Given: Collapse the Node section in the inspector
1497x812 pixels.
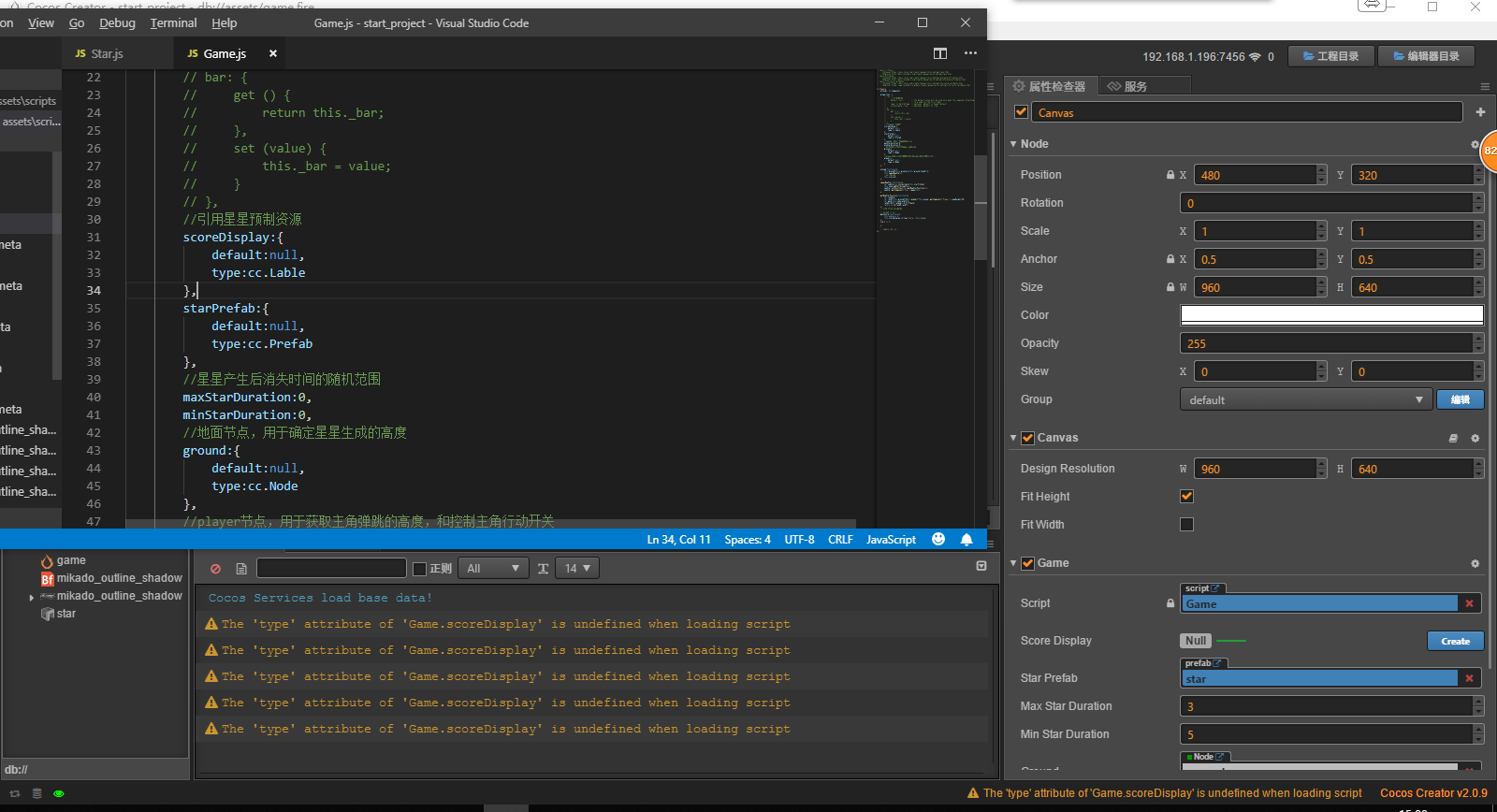Looking at the screenshot, I should click(1013, 144).
